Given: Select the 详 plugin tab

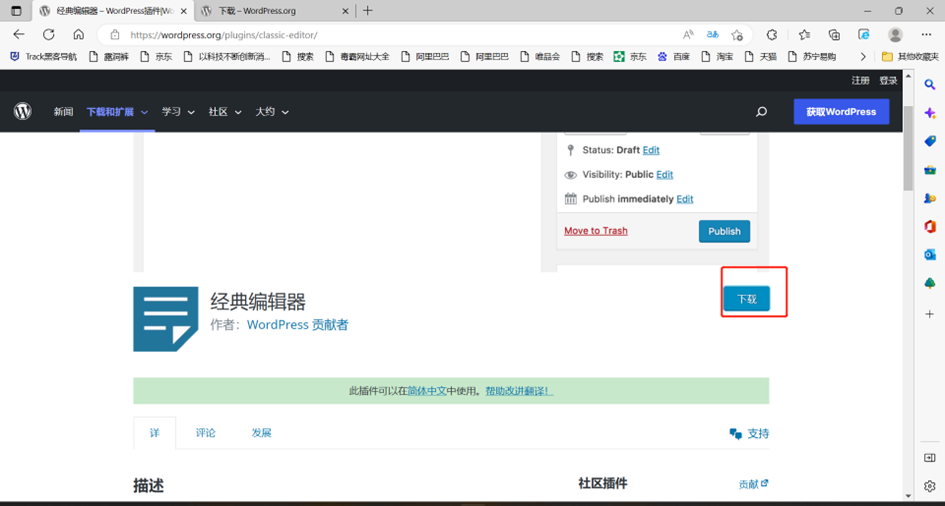Looking at the screenshot, I should click(155, 433).
